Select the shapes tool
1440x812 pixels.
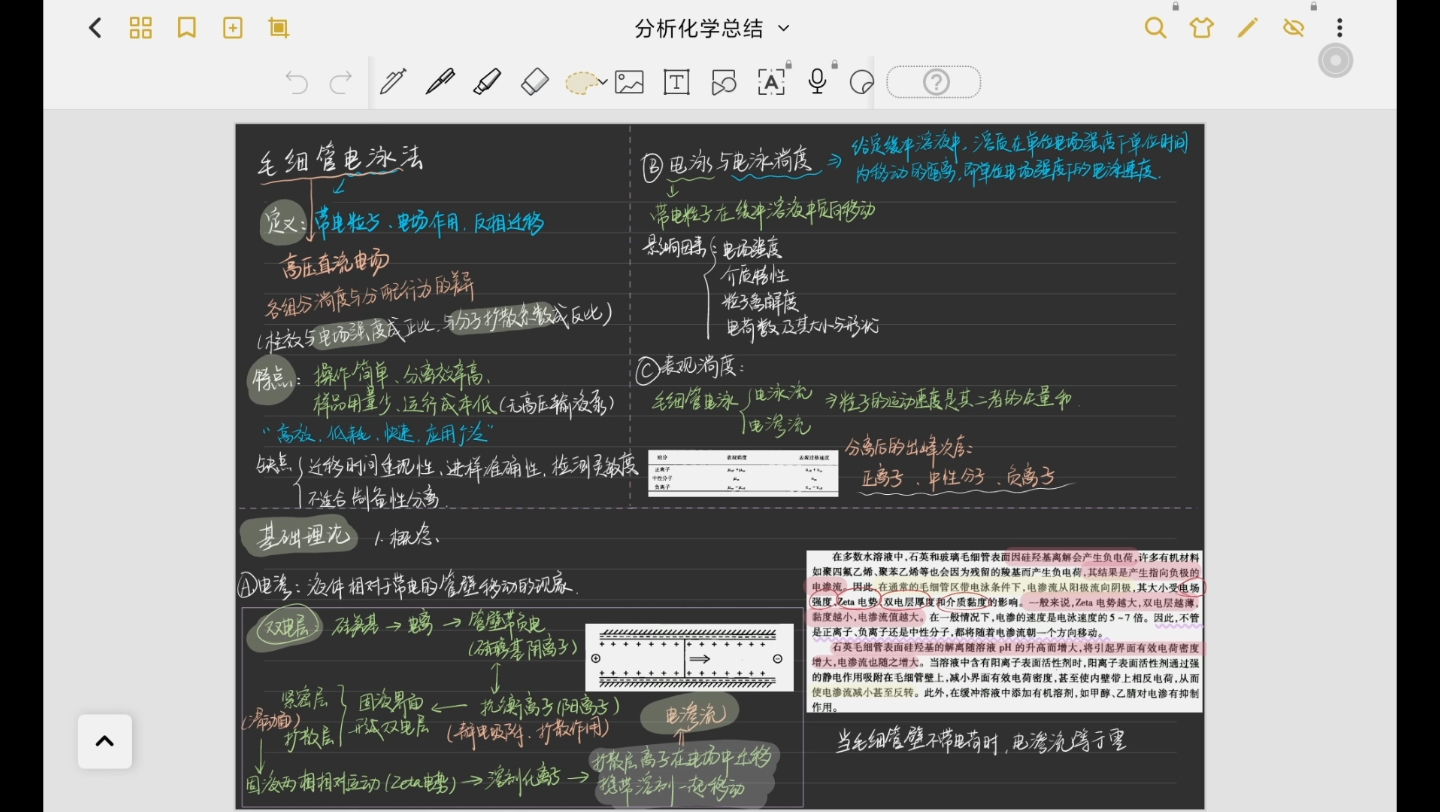(723, 82)
